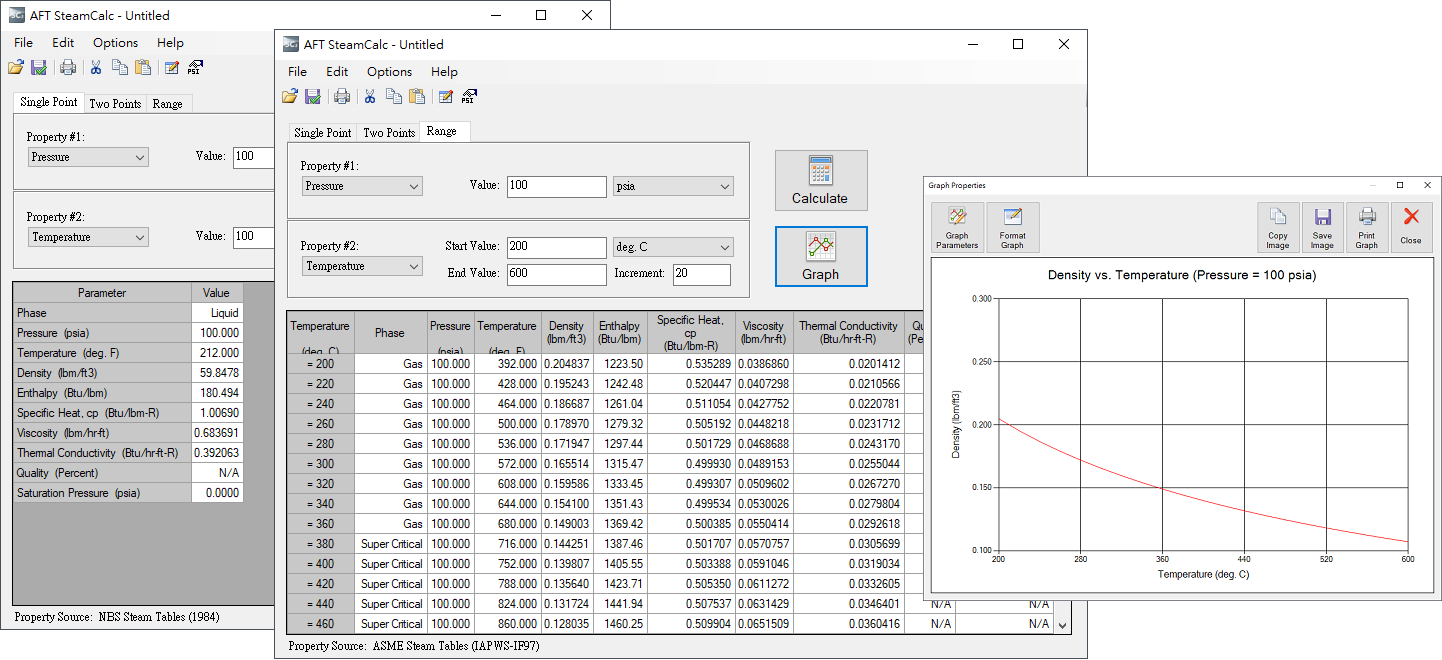The image size is (1442, 660).
Task: Click the Paste icon in the back SteamCalc window
Action: 143,67
